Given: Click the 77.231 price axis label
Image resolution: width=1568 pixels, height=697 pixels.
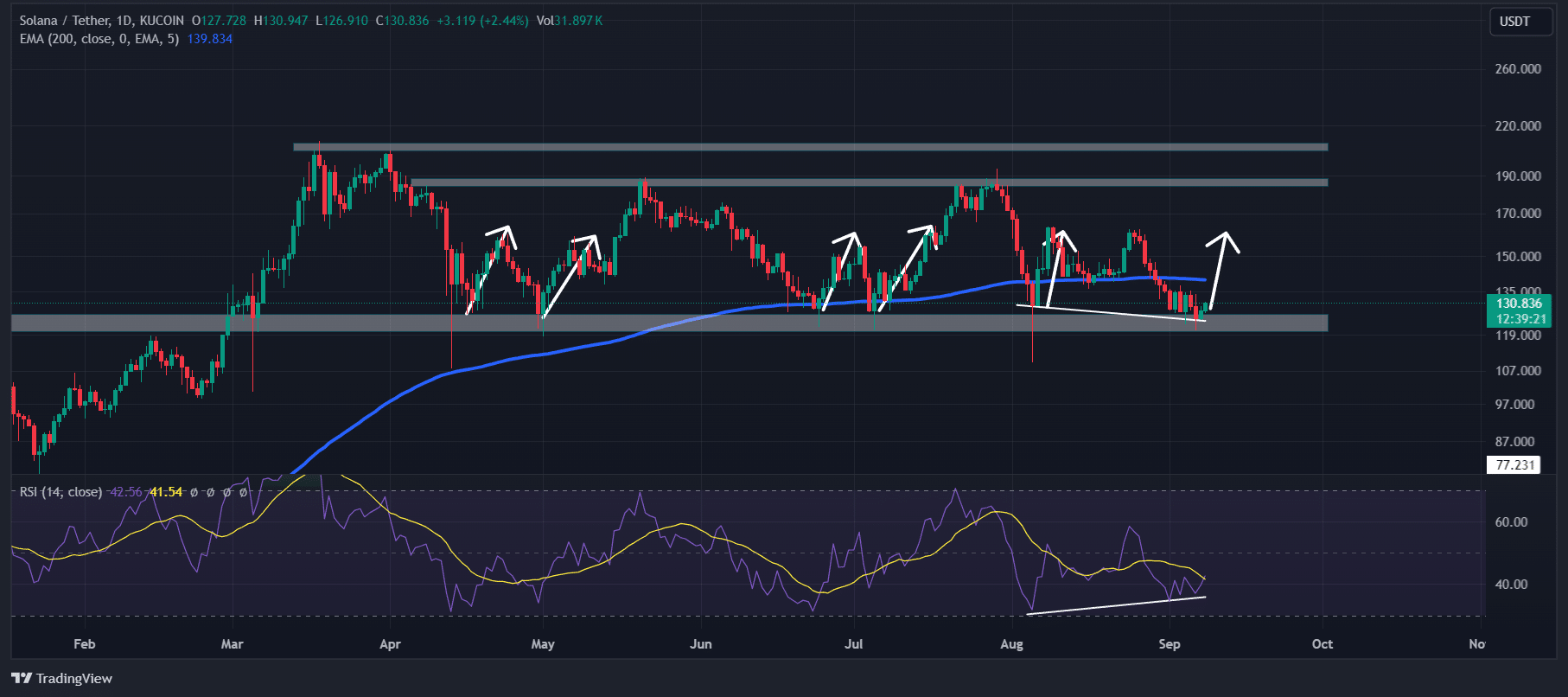Looking at the screenshot, I should pos(1514,465).
